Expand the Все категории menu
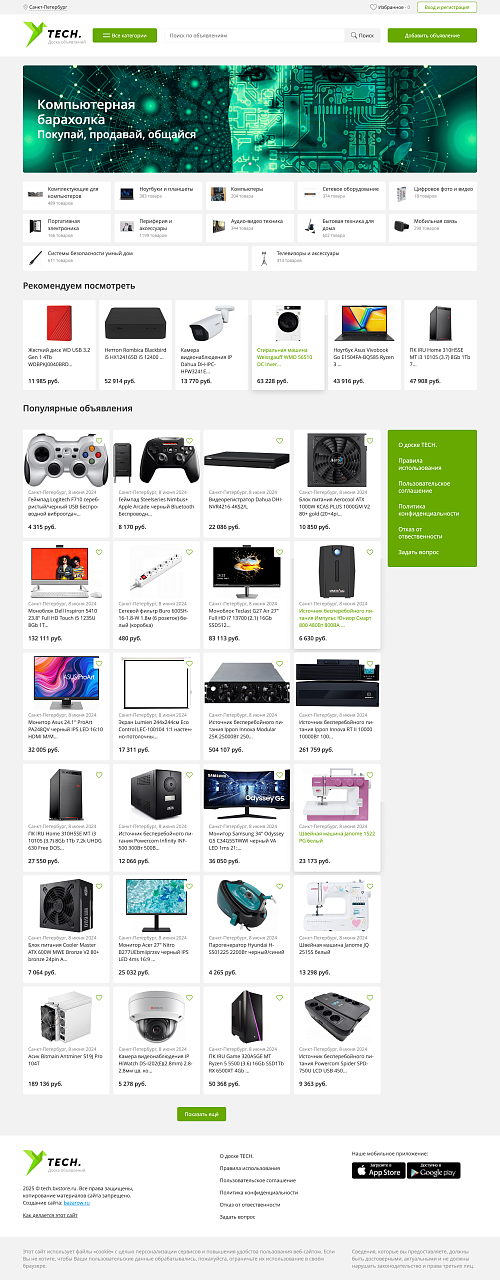This screenshot has width=500, height=1280. pos(125,35)
